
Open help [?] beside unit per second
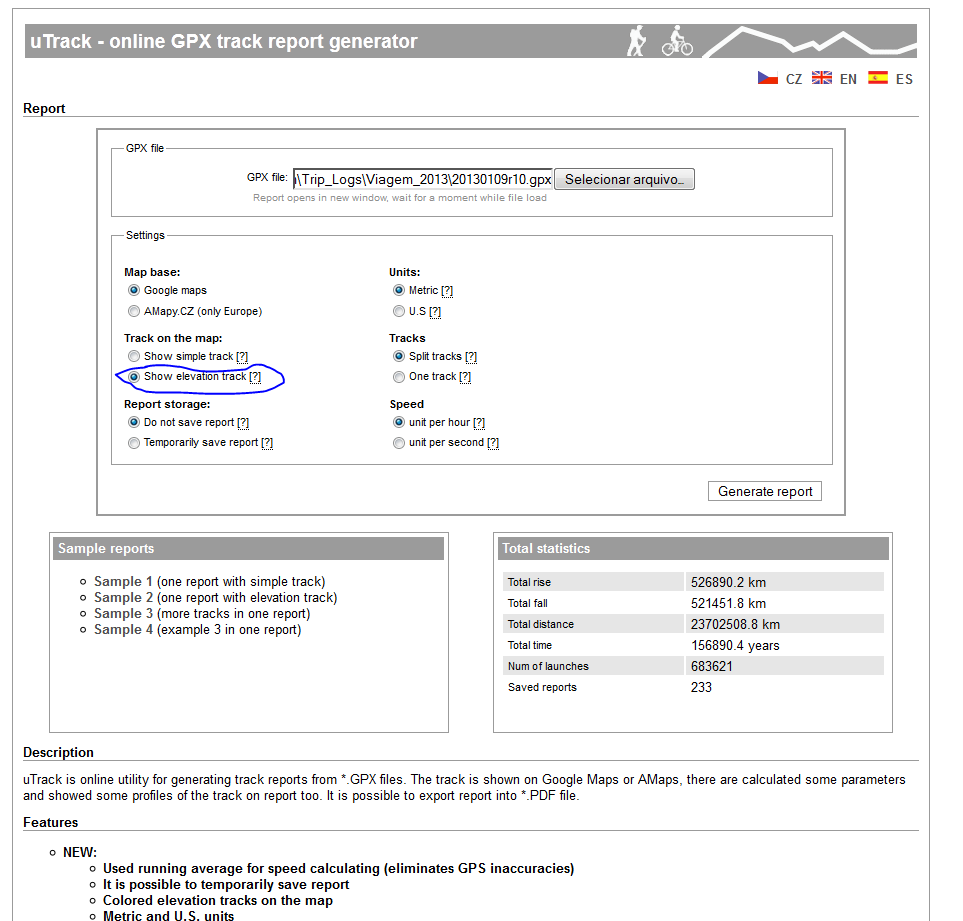point(493,443)
